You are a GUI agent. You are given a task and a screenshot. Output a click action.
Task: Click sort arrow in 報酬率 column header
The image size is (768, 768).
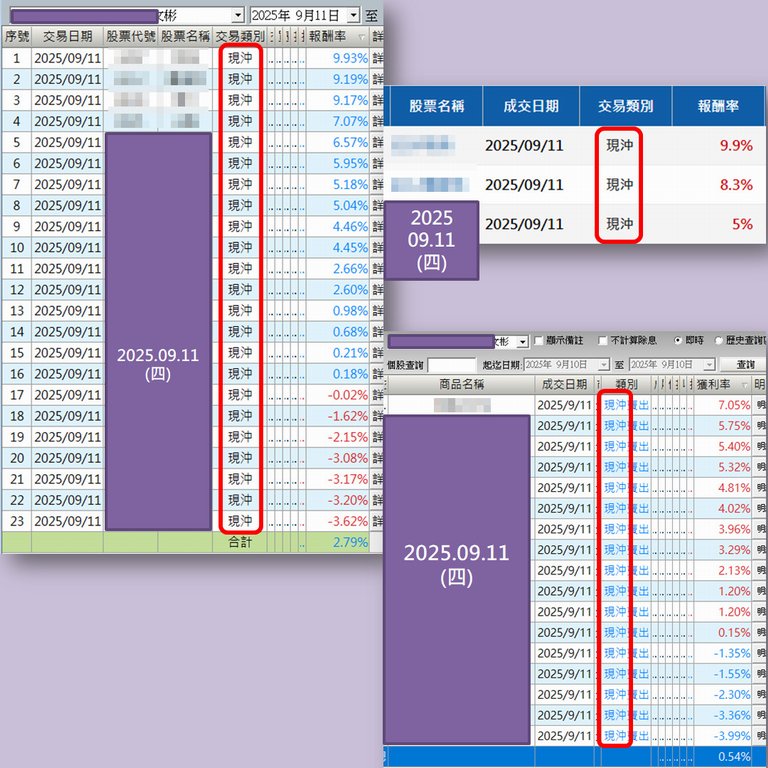360,37
